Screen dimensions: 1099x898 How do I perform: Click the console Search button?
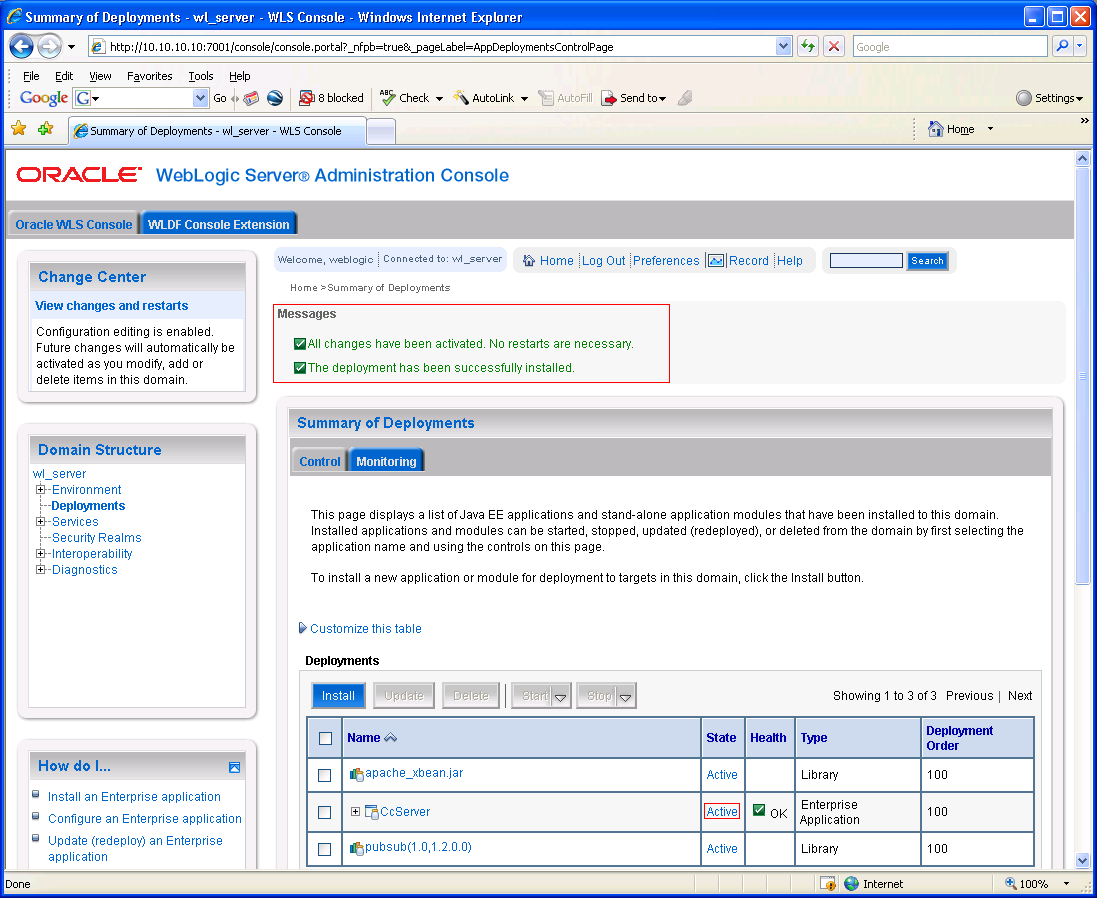[927, 261]
